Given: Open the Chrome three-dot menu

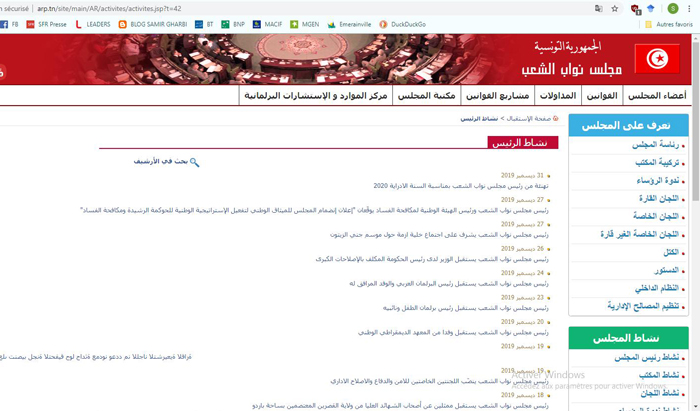Looking at the screenshot, I should click(689, 8).
